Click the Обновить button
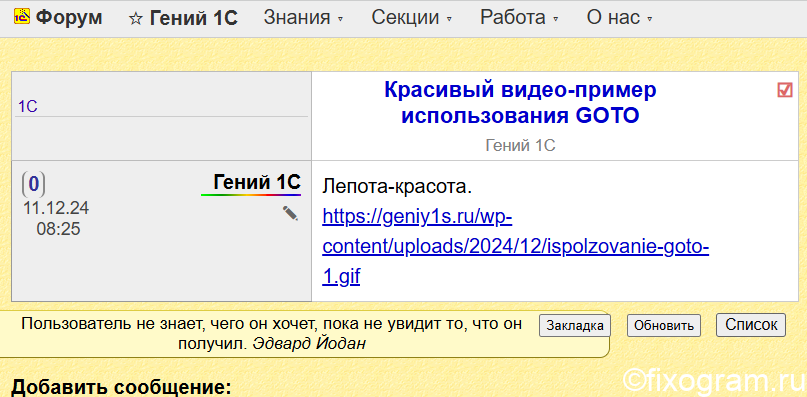 pyautogui.click(x=663, y=325)
